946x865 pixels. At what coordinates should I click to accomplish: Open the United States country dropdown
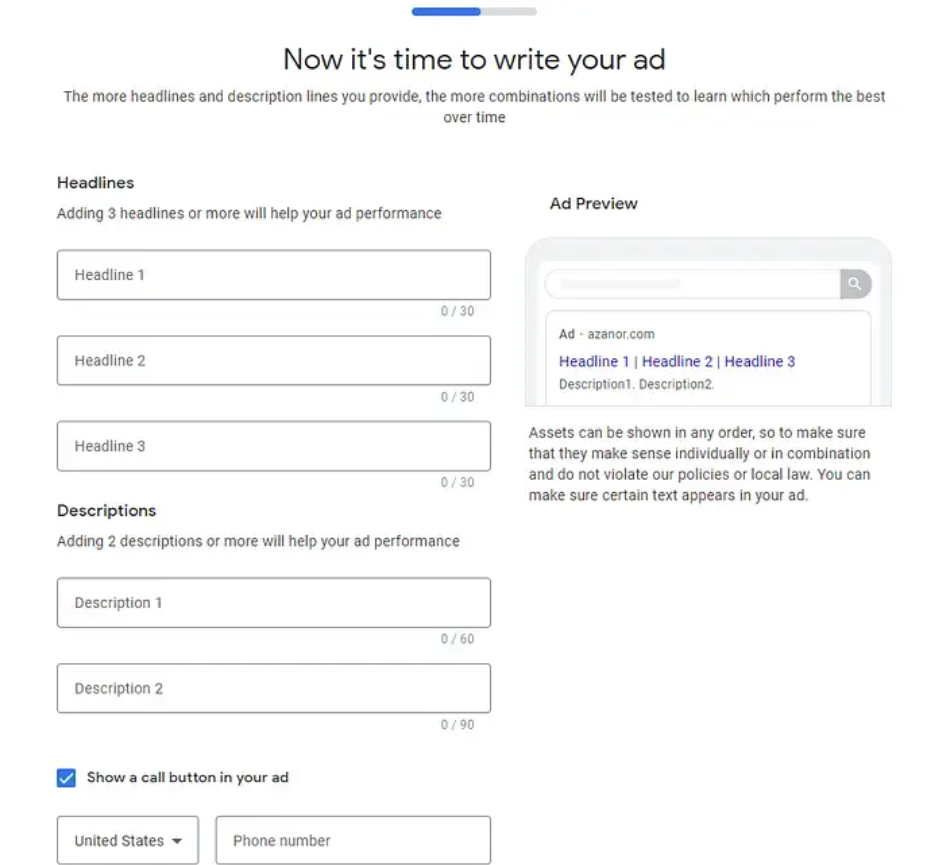[128, 840]
